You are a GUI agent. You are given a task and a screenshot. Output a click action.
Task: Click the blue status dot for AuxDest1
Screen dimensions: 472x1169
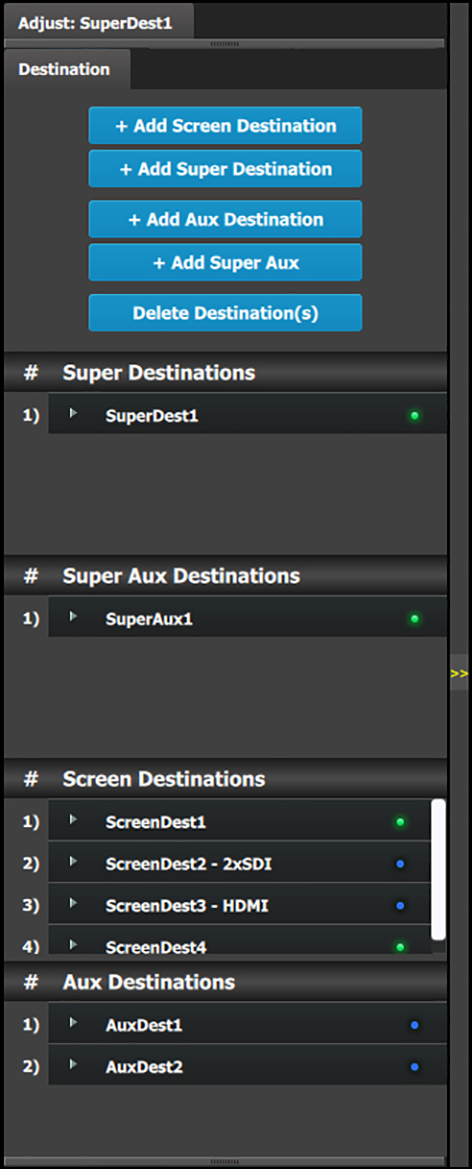point(415,1025)
